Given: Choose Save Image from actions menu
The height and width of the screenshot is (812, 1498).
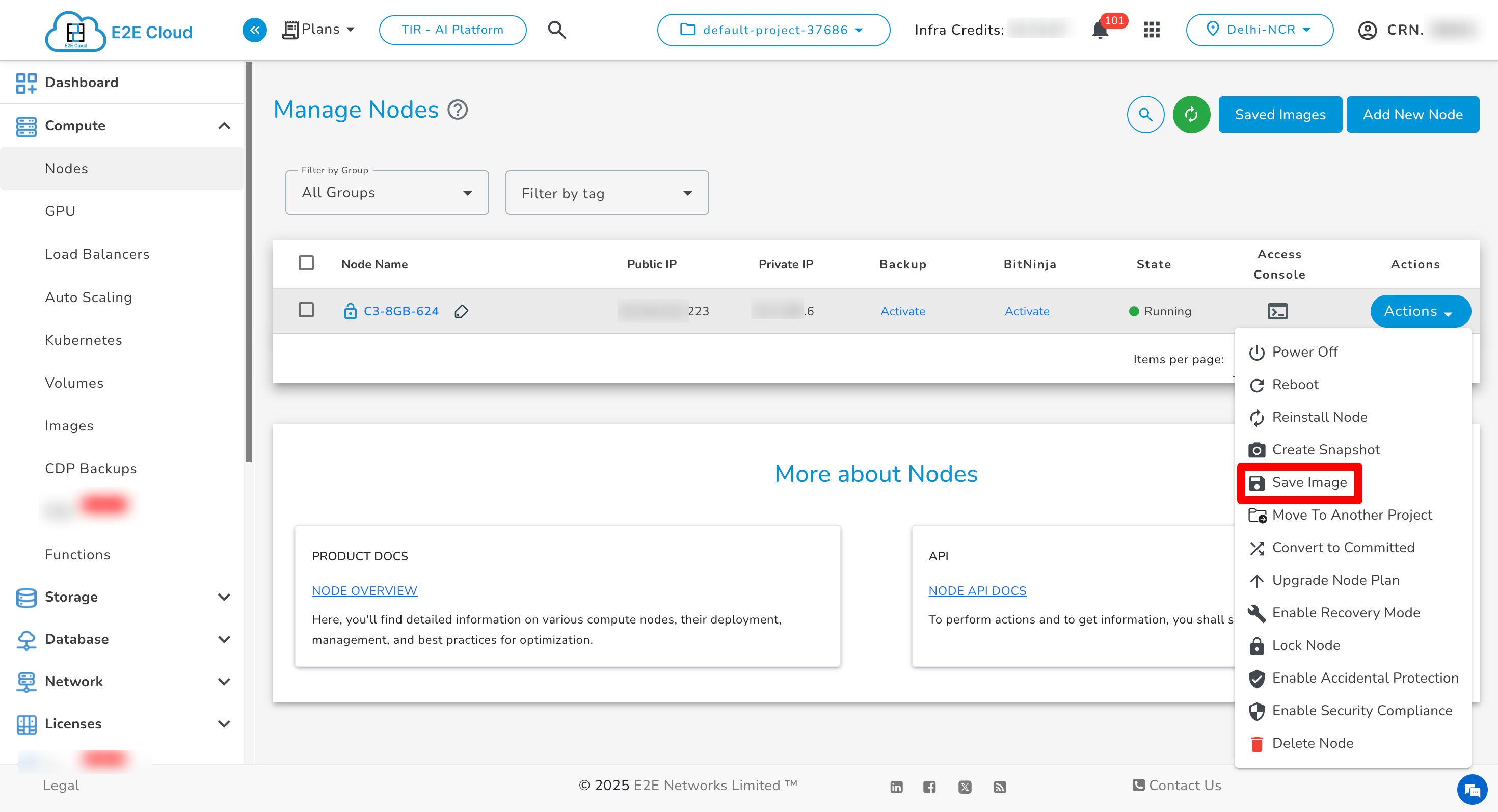Looking at the screenshot, I should tap(1308, 482).
